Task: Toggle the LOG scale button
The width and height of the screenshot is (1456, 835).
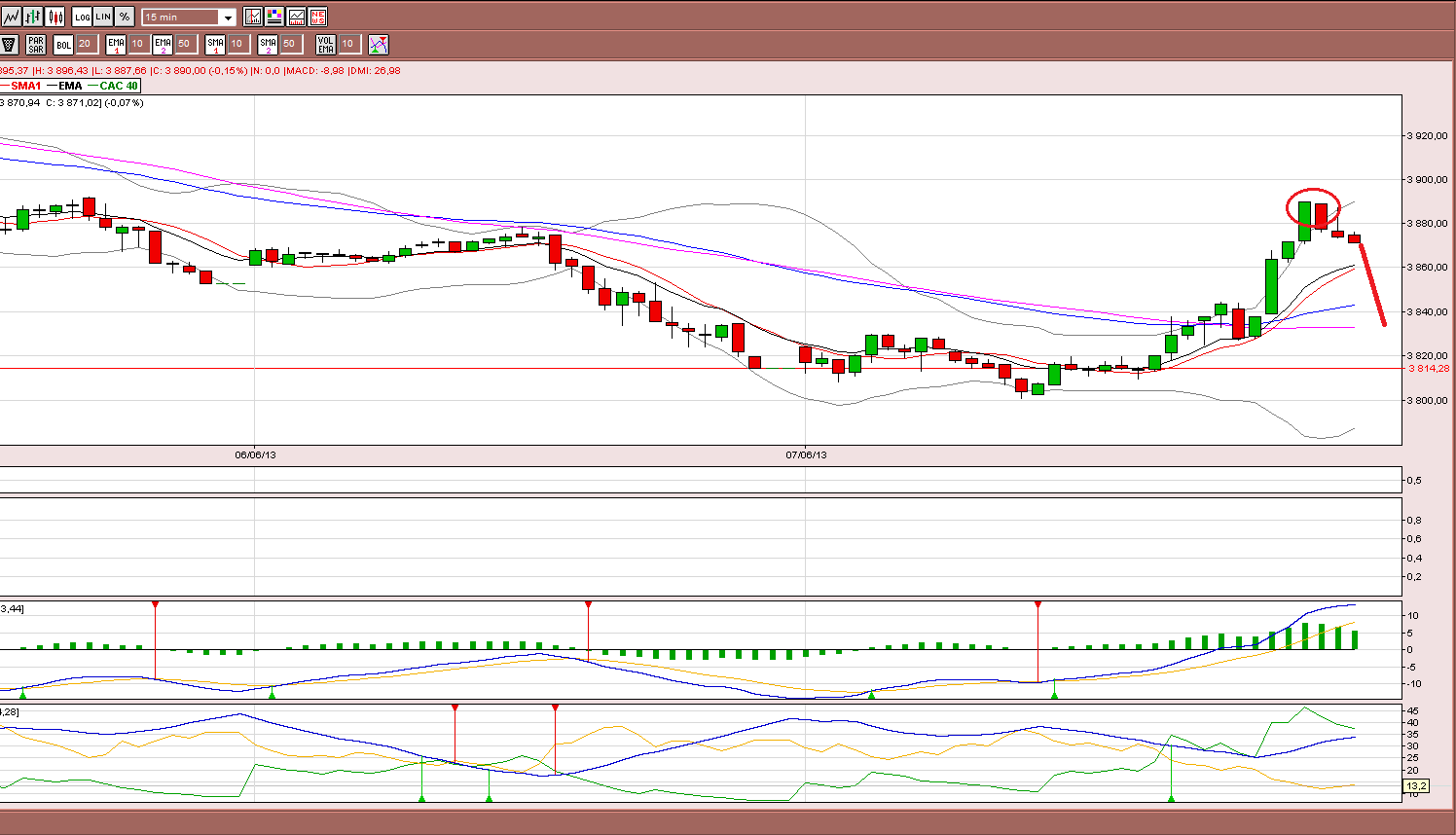Action: [82, 17]
